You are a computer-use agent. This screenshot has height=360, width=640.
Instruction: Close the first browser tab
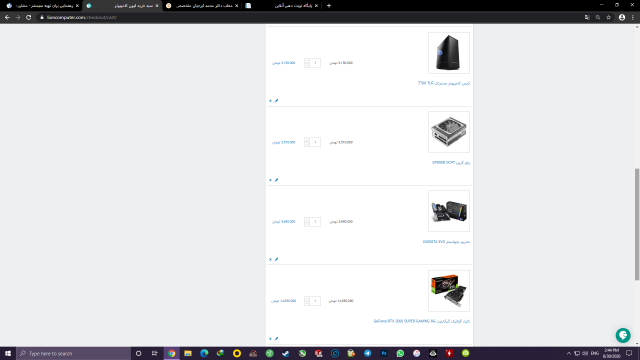point(77,6)
